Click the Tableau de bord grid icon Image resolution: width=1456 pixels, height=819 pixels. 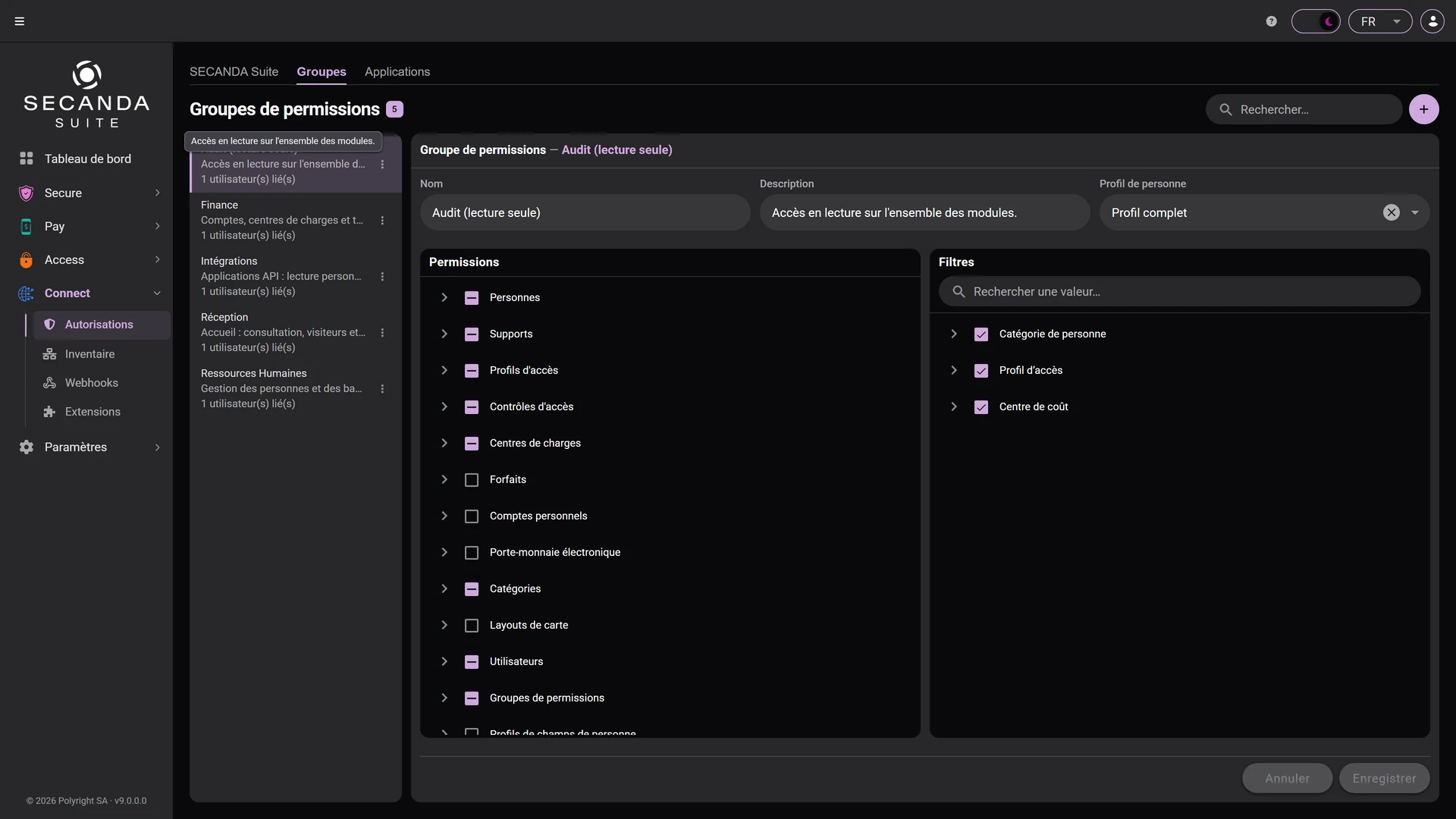point(27,158)
